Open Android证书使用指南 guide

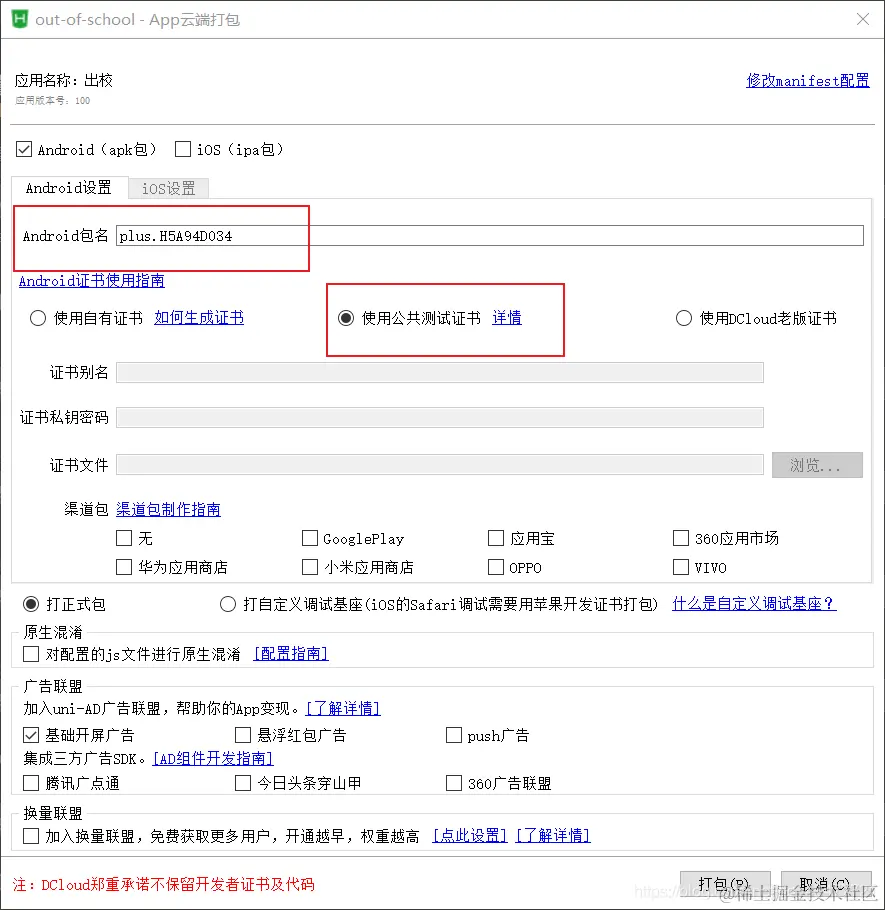pyautogui.click(x=90, y=281)
